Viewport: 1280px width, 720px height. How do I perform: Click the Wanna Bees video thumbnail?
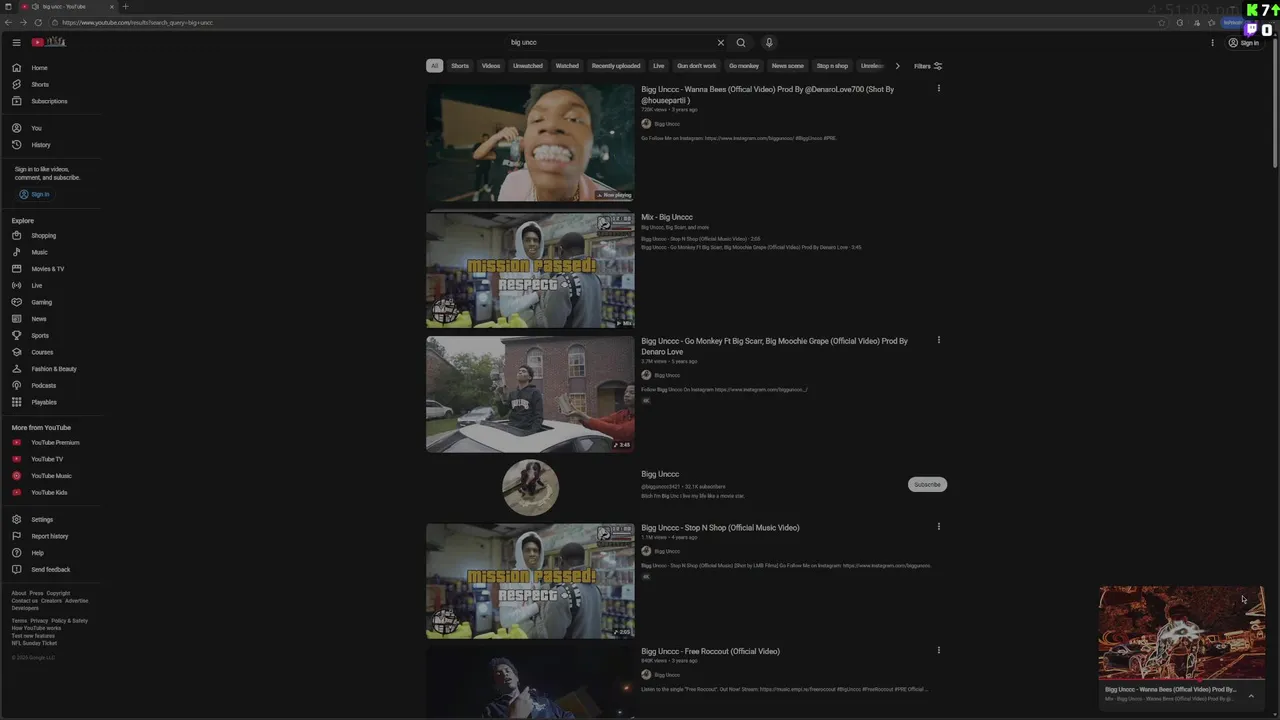(x=530, y=143)
